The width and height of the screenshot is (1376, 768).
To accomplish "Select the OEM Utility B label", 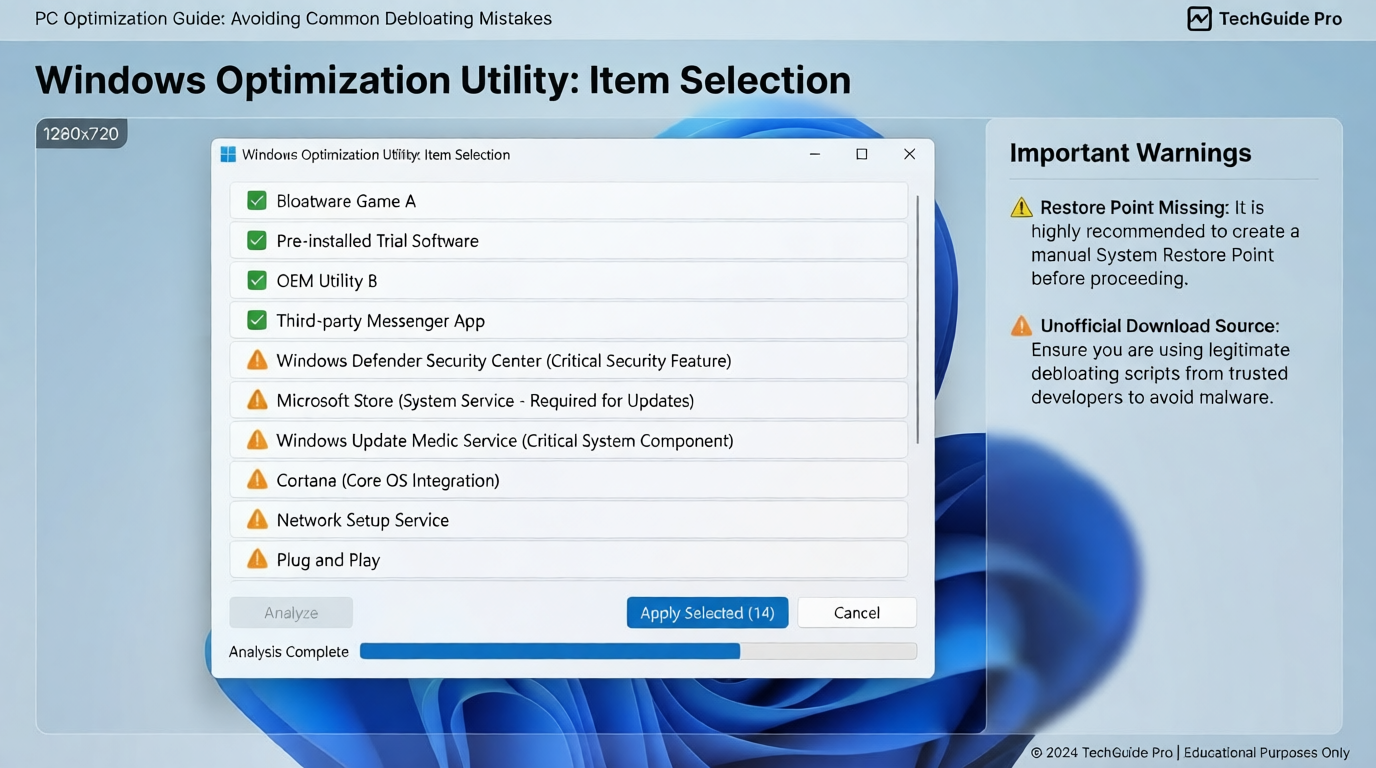I will [x=327, y=281].
